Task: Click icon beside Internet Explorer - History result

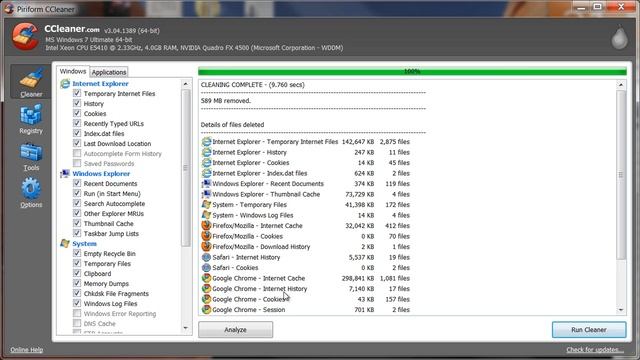Action: (206, 152)
